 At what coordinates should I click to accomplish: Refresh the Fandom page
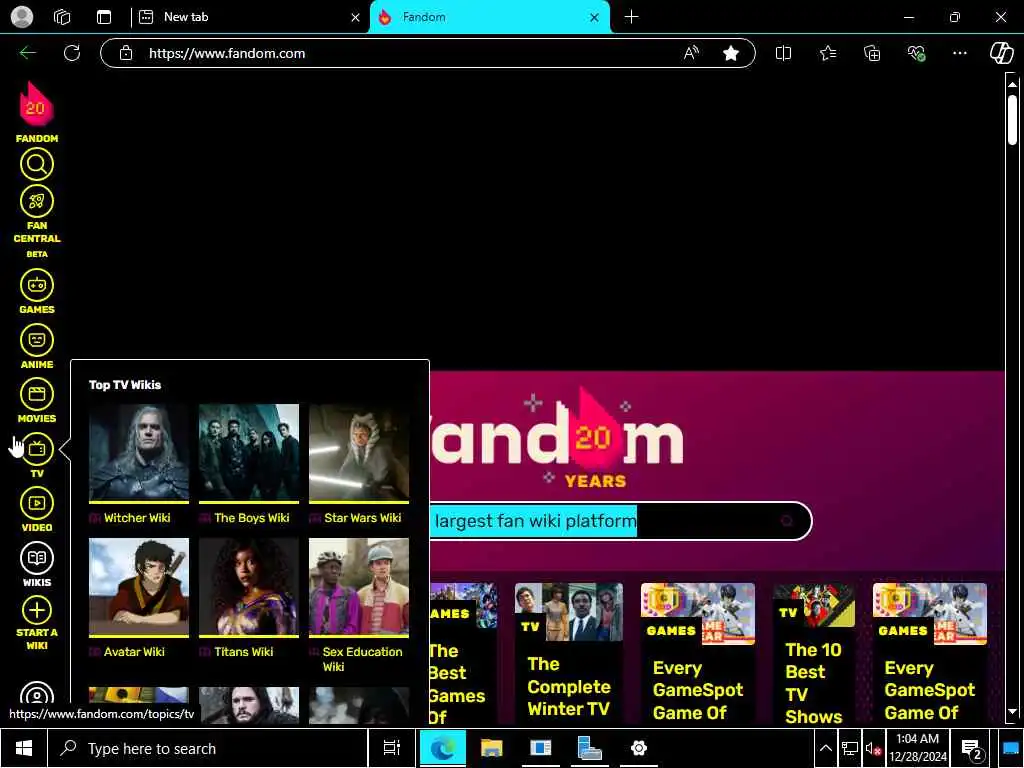(x=72, y=53)
